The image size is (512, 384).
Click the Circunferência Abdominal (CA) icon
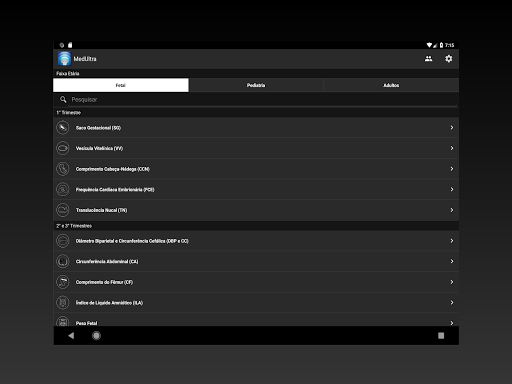pos(63,261)
